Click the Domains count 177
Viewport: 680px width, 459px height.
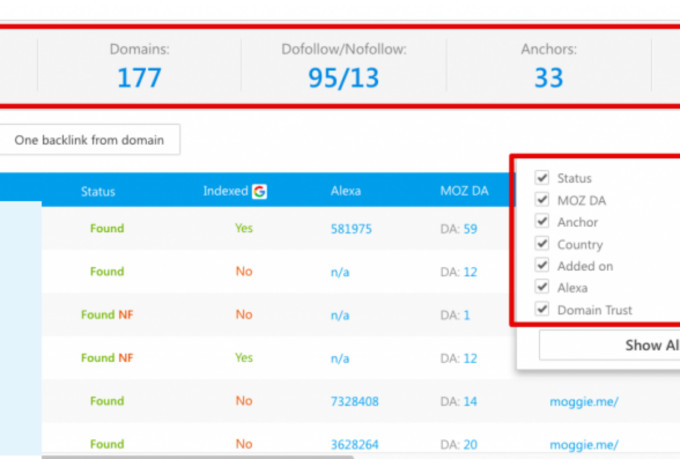(138, 77)
